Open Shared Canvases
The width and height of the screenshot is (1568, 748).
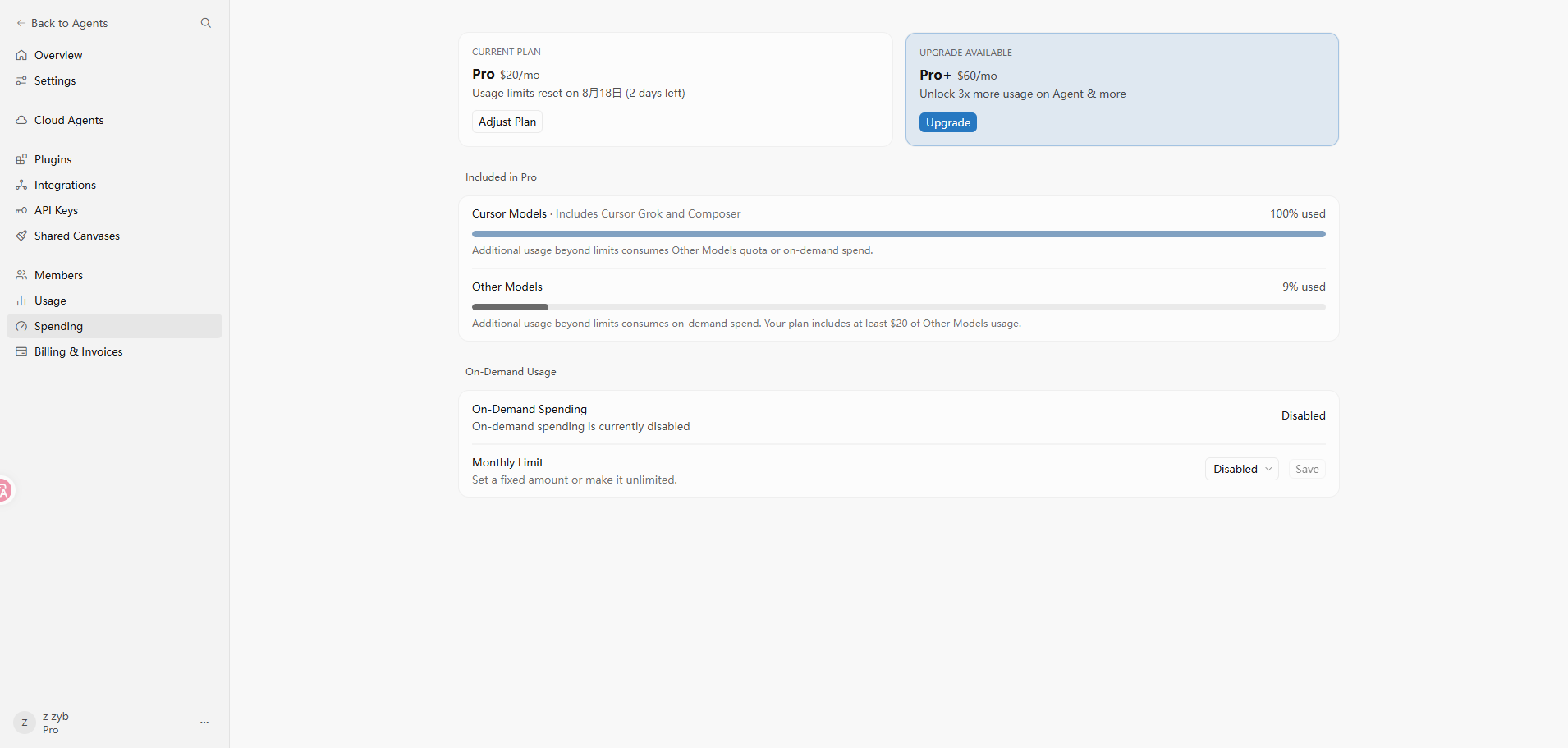click(x=114, y=236)
